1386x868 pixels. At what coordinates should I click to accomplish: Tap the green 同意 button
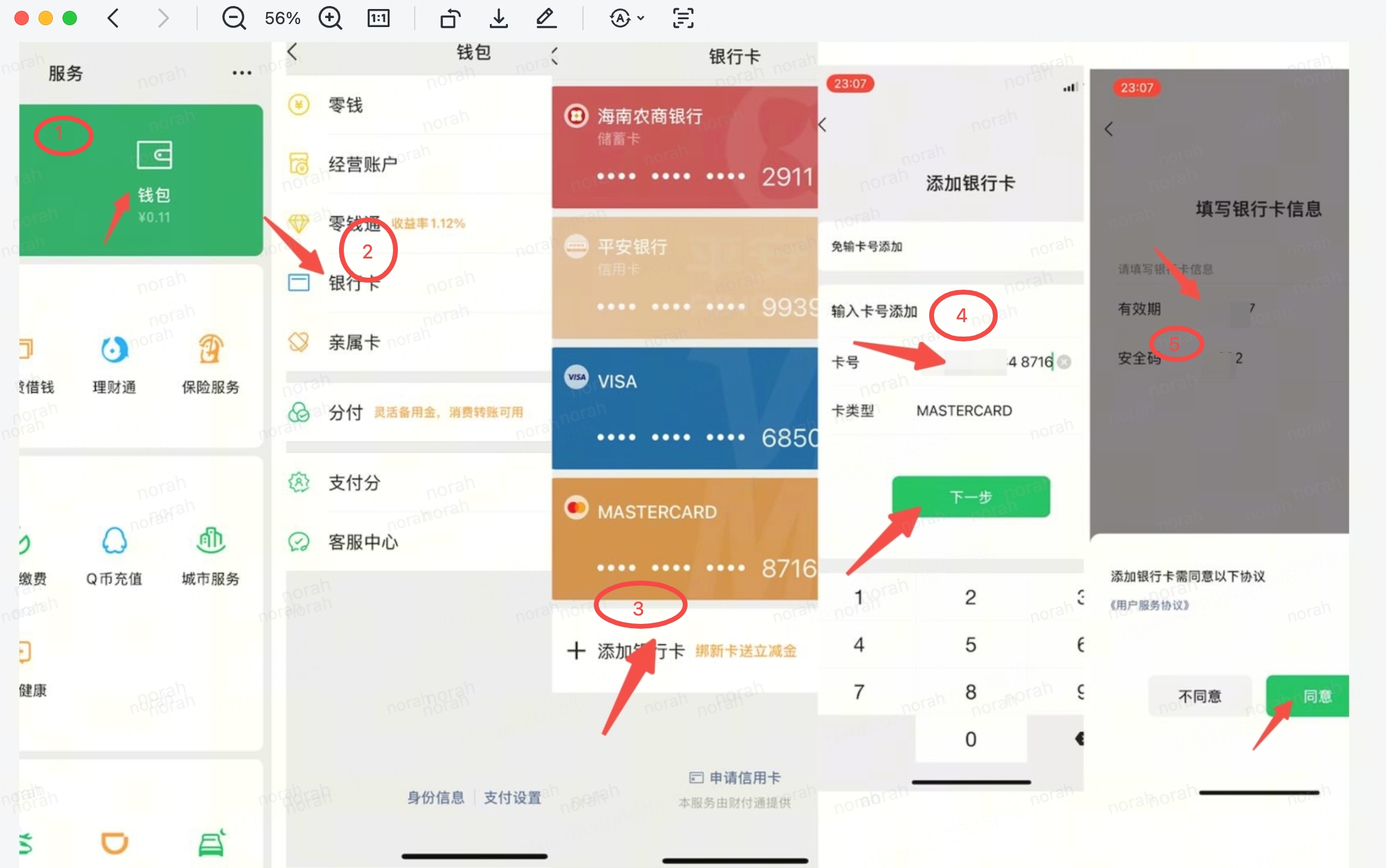pyautogui.click(x=1310, y=695)
